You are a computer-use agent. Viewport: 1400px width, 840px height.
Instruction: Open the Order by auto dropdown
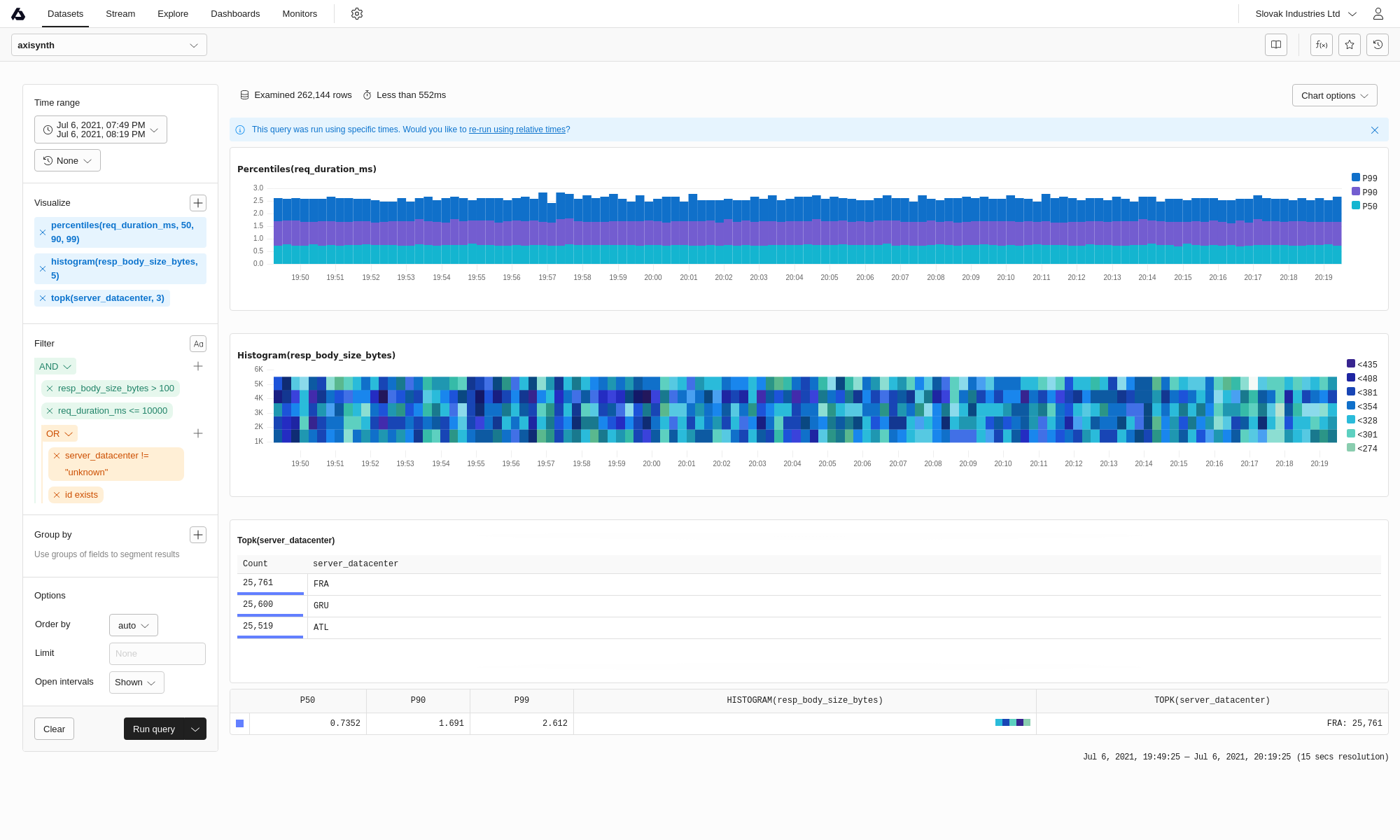(x=134, y=625)
